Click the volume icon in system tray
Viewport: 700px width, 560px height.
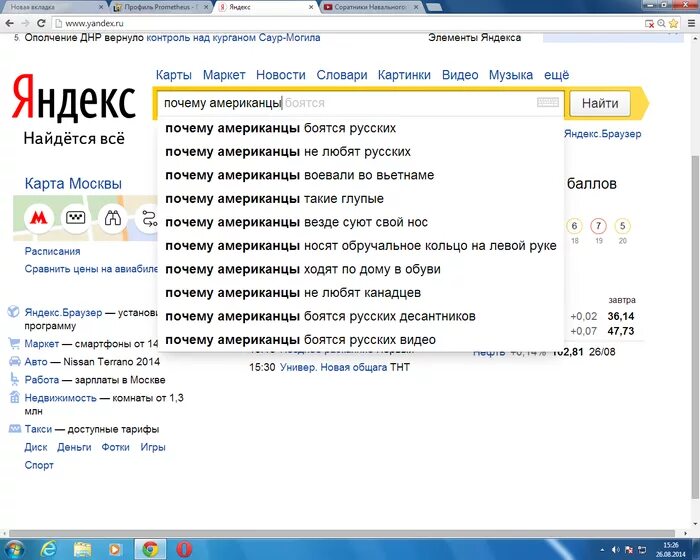(x=615, y=550)
